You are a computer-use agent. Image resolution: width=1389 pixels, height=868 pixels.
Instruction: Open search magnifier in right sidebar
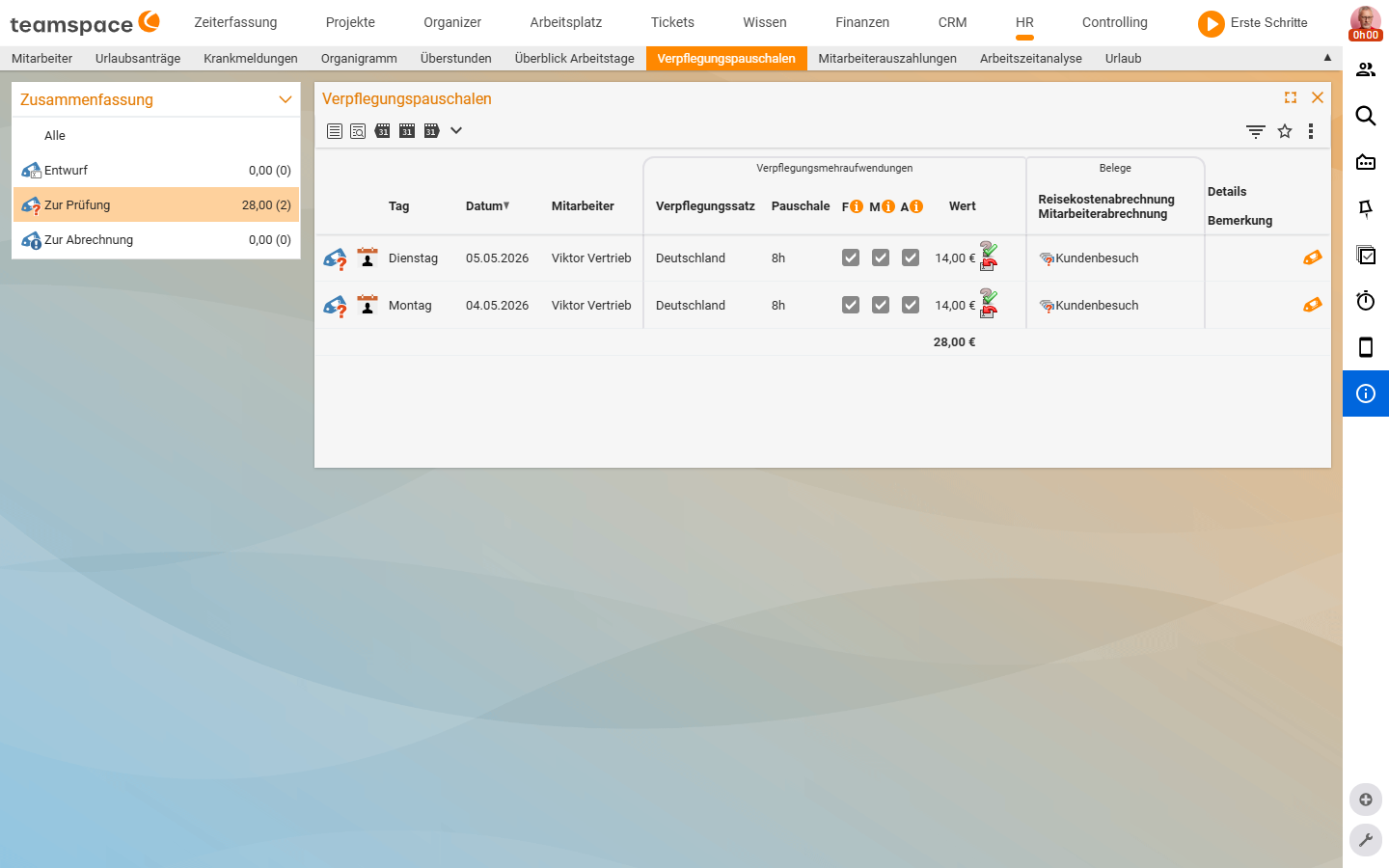click(x=1366, y=116)
